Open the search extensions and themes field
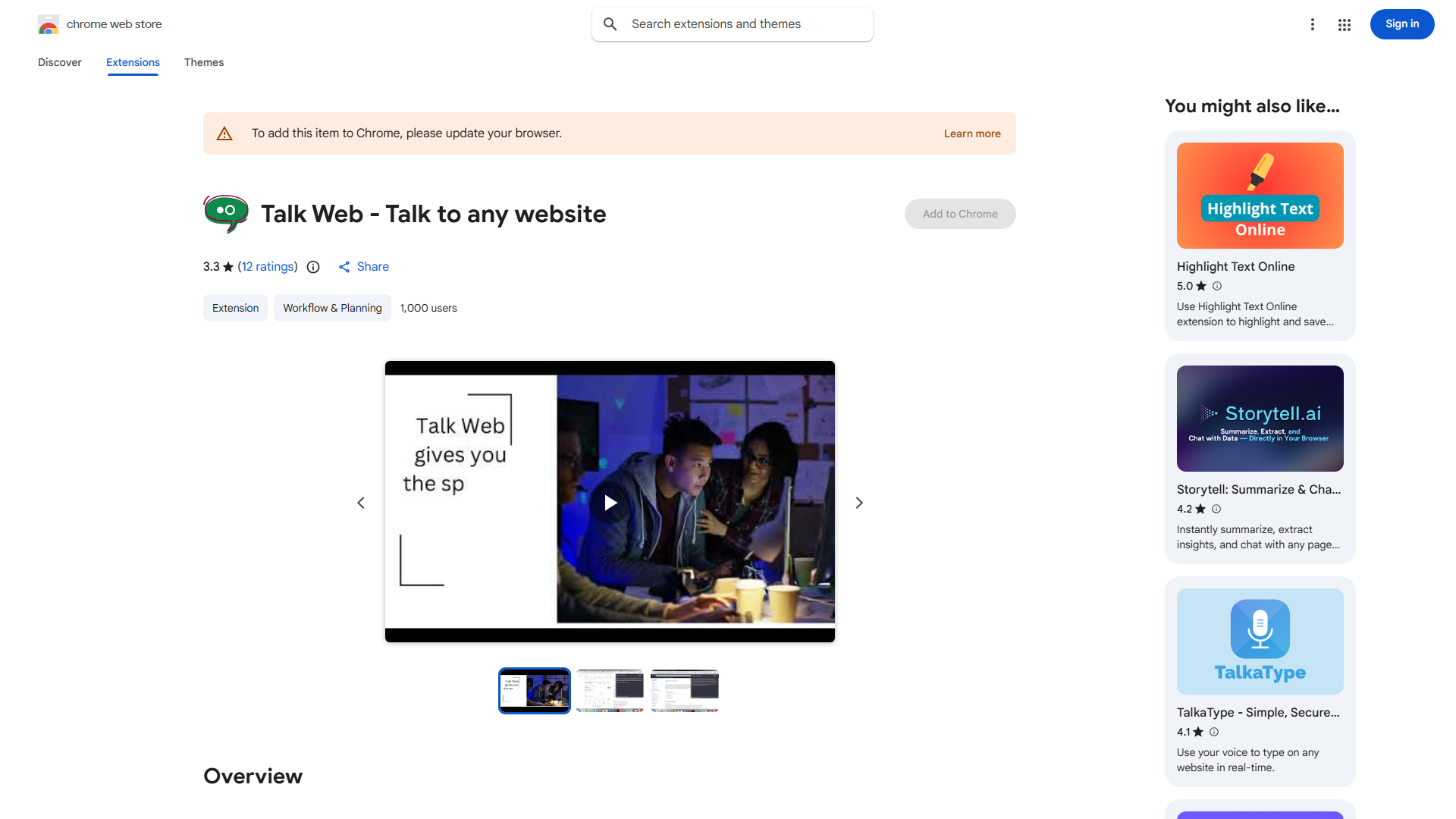This screenshot has width=1456, height=819. [x=730, y=24]
